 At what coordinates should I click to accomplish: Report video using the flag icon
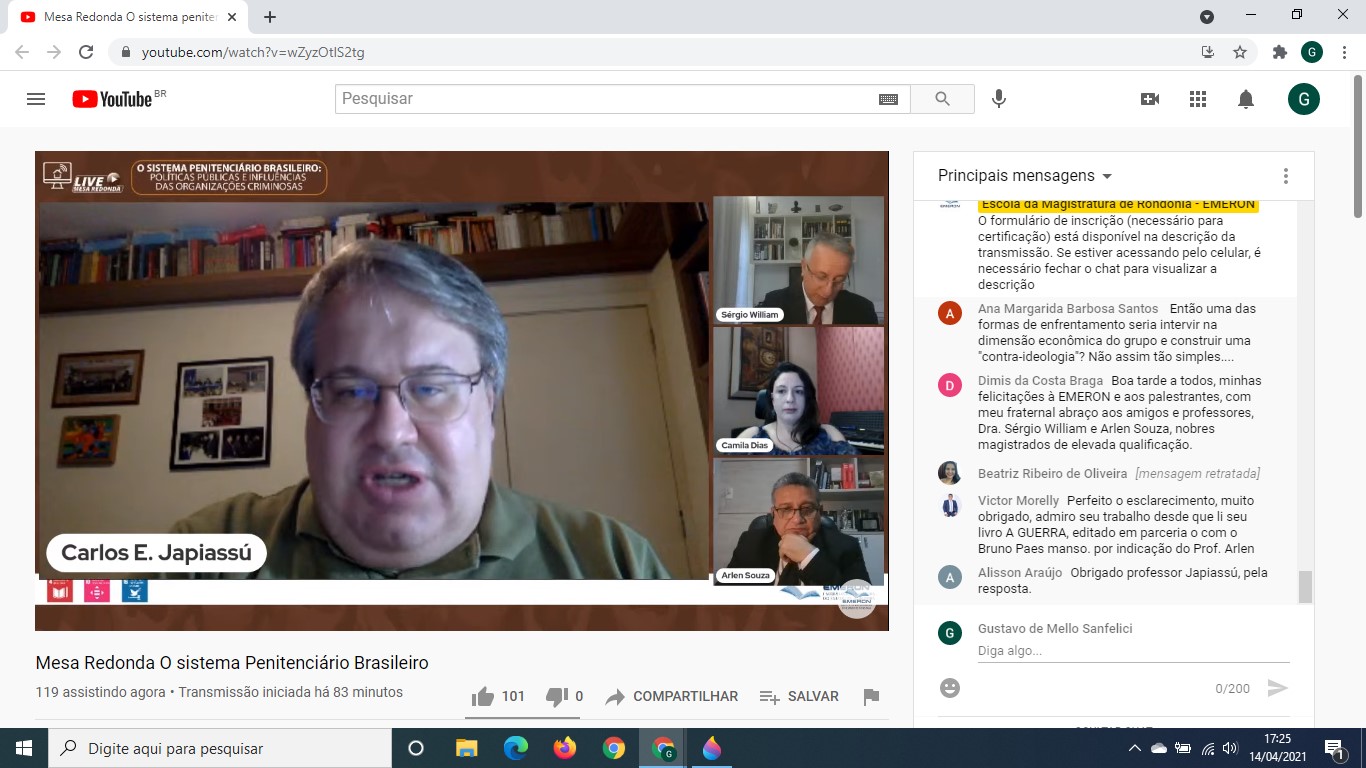[x=871, y=697]
